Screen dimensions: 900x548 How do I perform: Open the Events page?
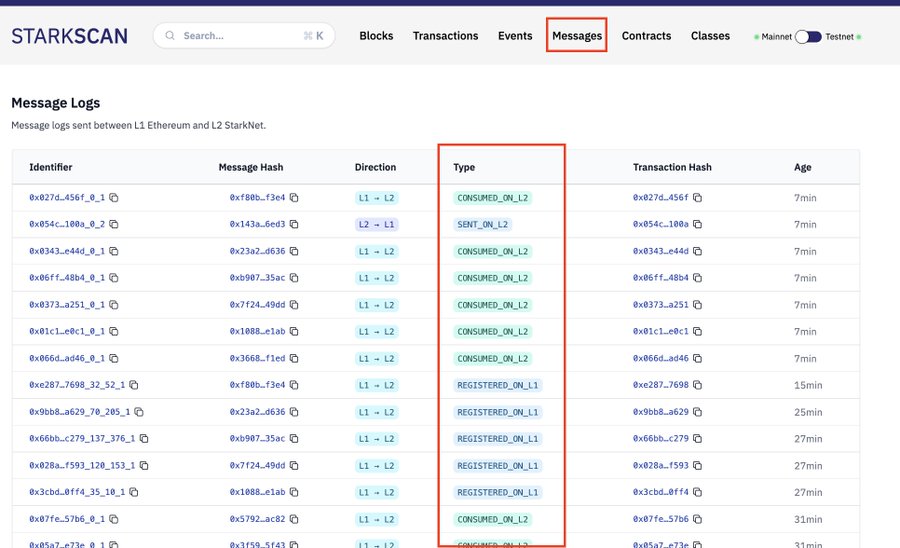(515, 36)
